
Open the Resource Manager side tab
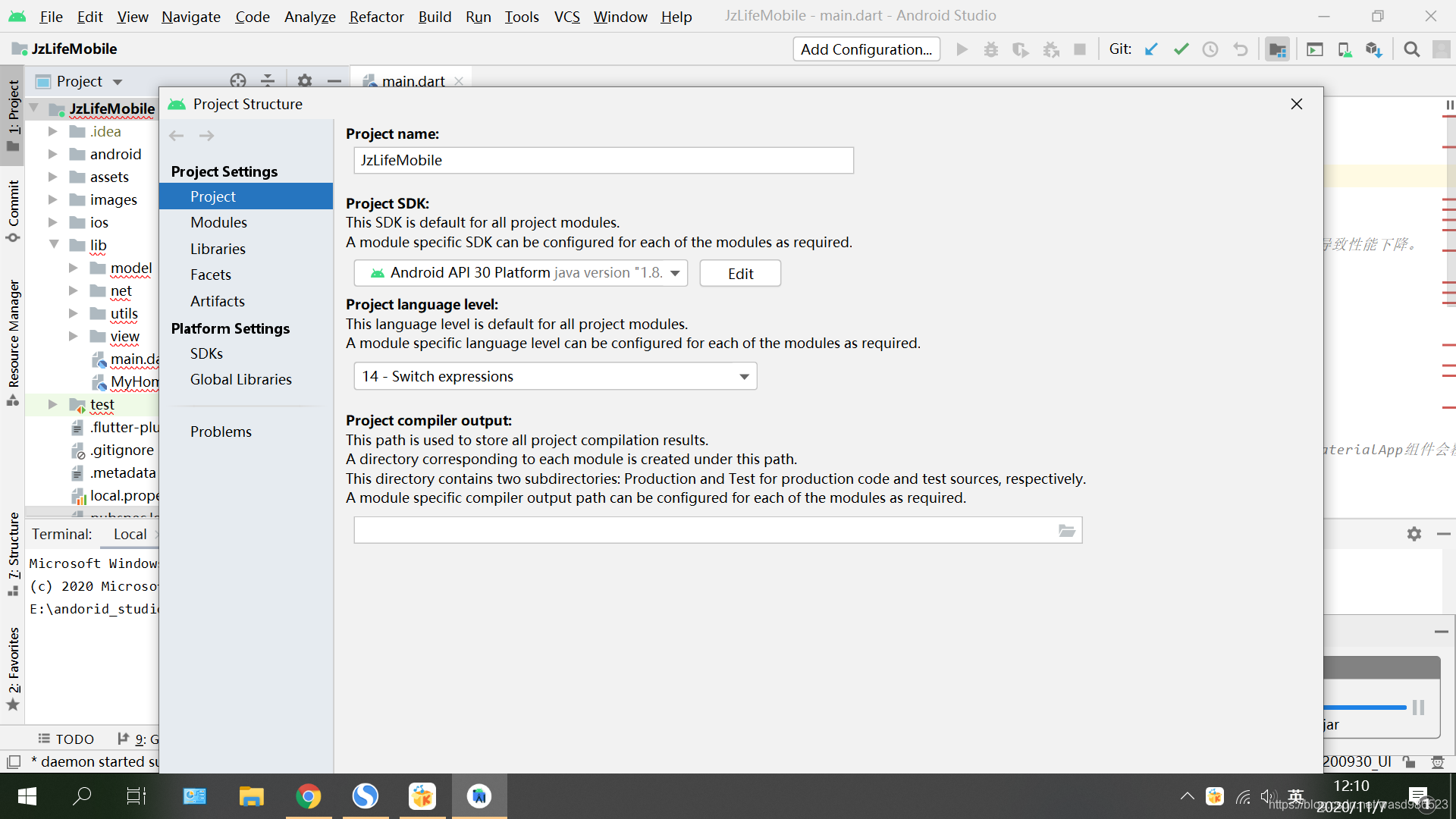13,343
